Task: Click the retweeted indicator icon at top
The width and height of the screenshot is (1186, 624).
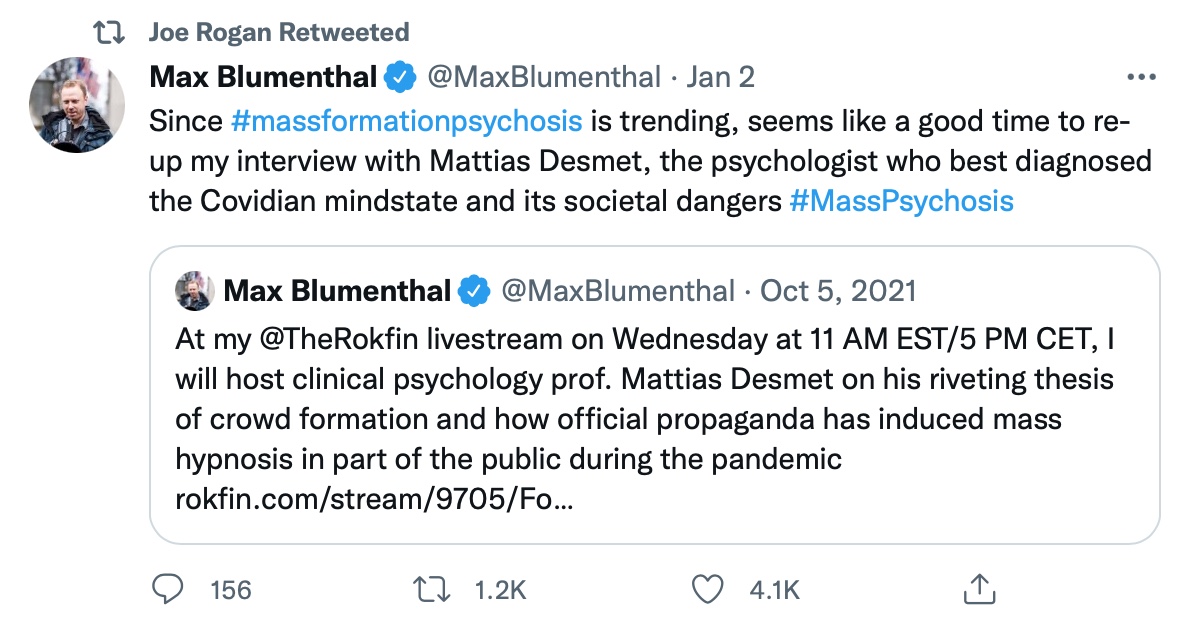Action: pos(106,33)
